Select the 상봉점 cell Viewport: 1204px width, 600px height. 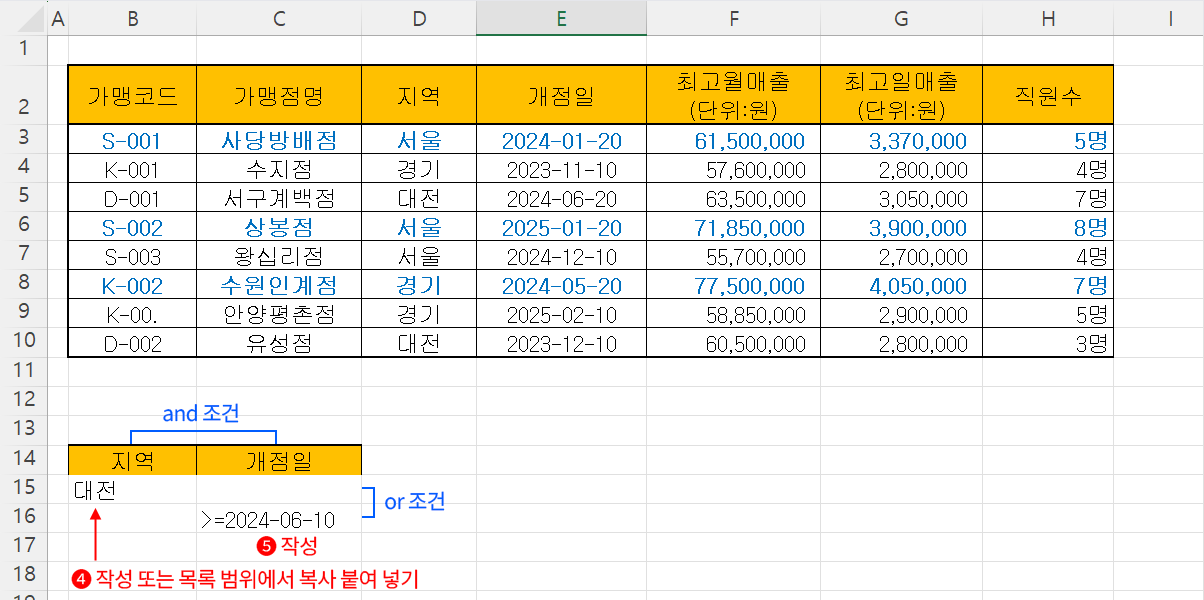pos(279,226)
